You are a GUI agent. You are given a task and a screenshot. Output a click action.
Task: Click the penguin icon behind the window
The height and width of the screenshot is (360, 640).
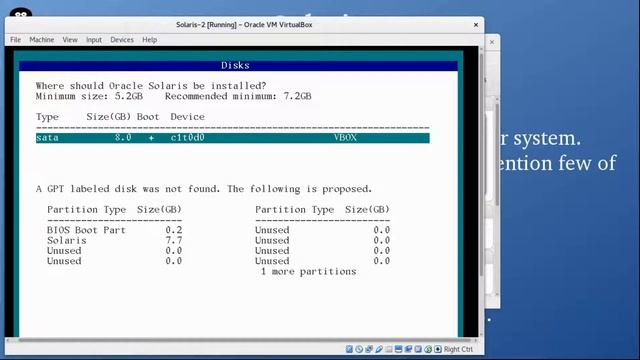[20, 13]
